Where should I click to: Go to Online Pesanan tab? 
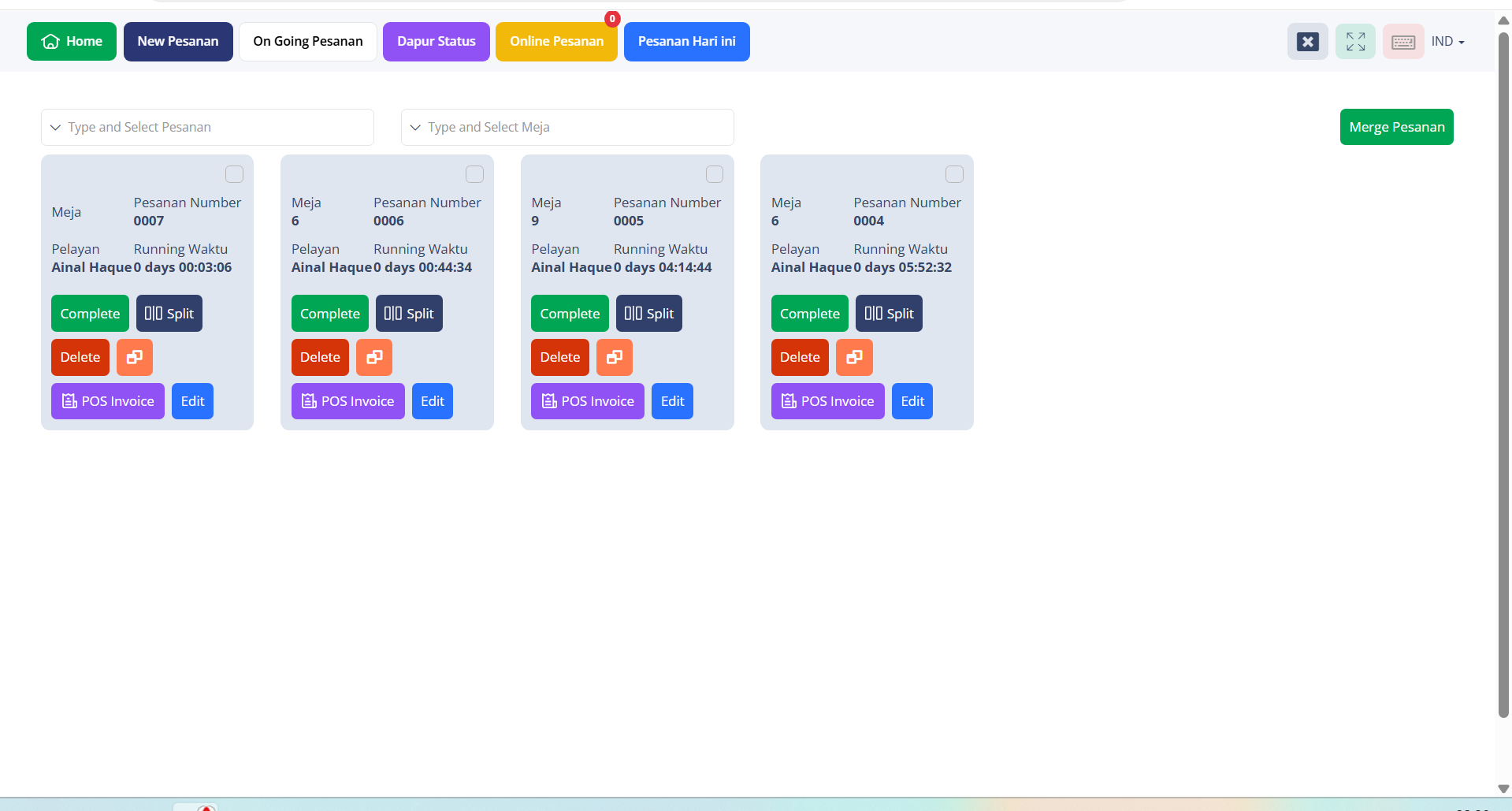pos(556,42)
